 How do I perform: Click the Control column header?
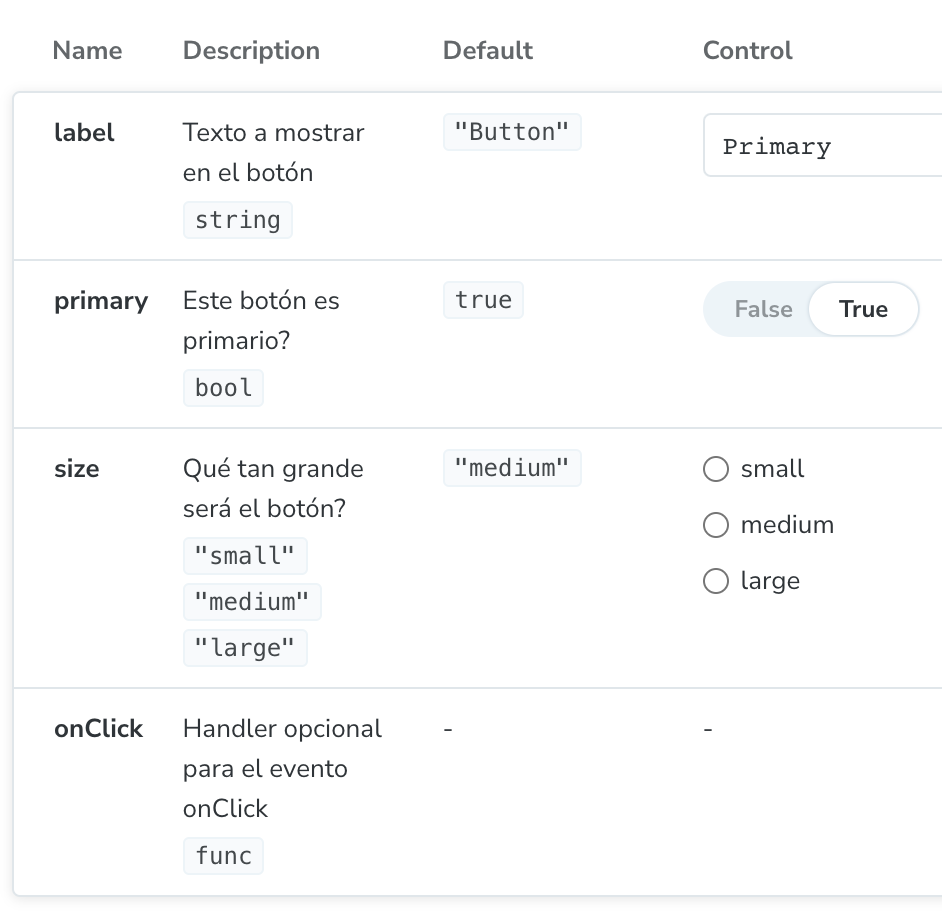(747, 50)
